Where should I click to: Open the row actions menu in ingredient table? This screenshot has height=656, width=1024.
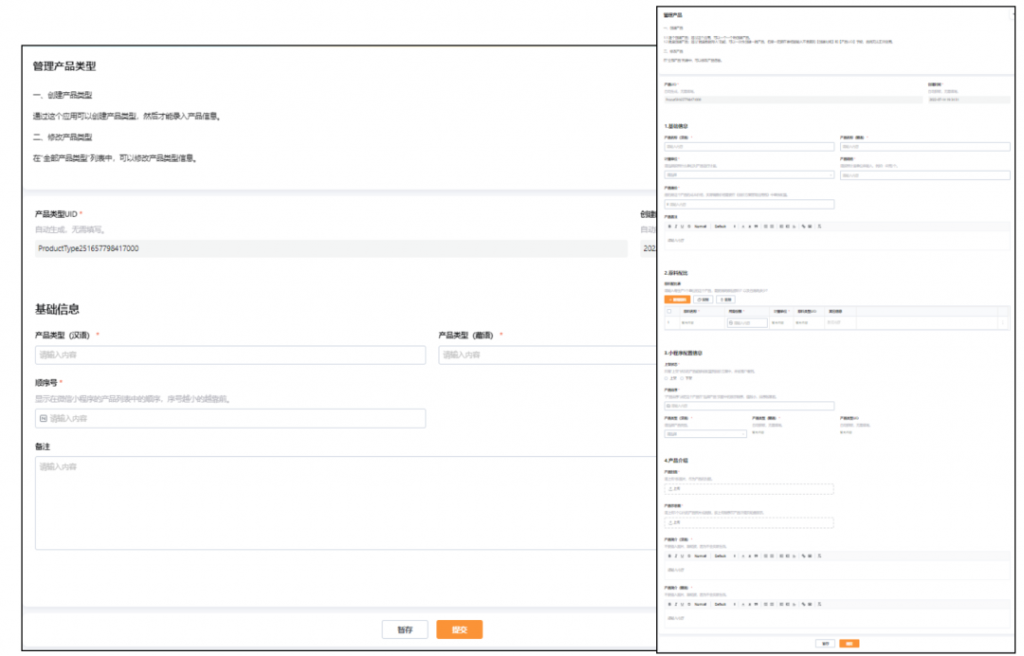(x=1003, y=322)
